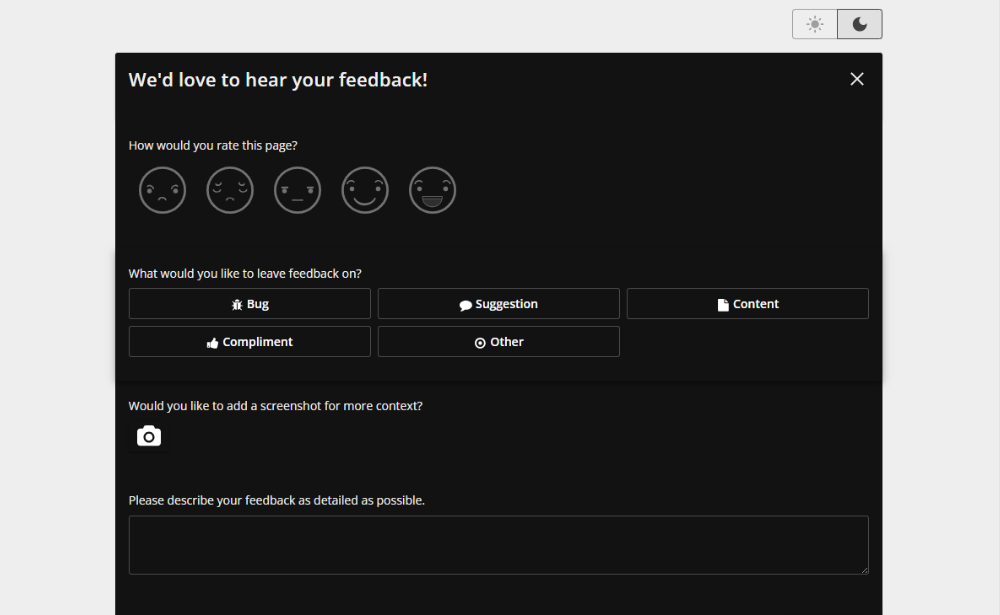
Task: Click the thumbs-up icon on Compliment
Action: [x=214, y=341]
